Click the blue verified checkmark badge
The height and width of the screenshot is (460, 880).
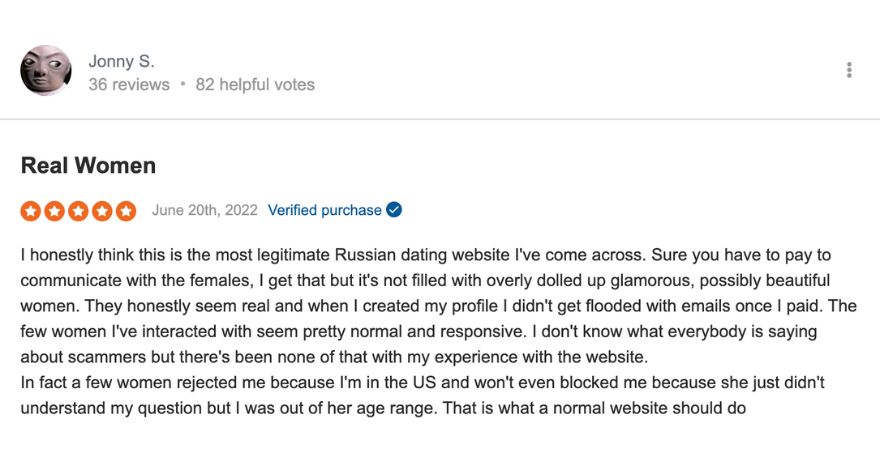[394, 210]
